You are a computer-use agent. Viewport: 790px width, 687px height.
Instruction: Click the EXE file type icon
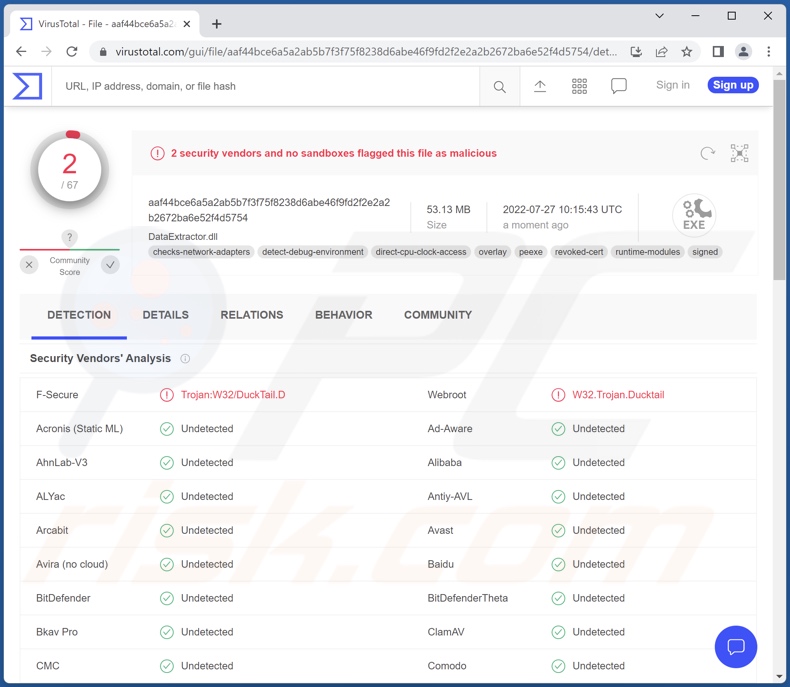pos(694,216)
